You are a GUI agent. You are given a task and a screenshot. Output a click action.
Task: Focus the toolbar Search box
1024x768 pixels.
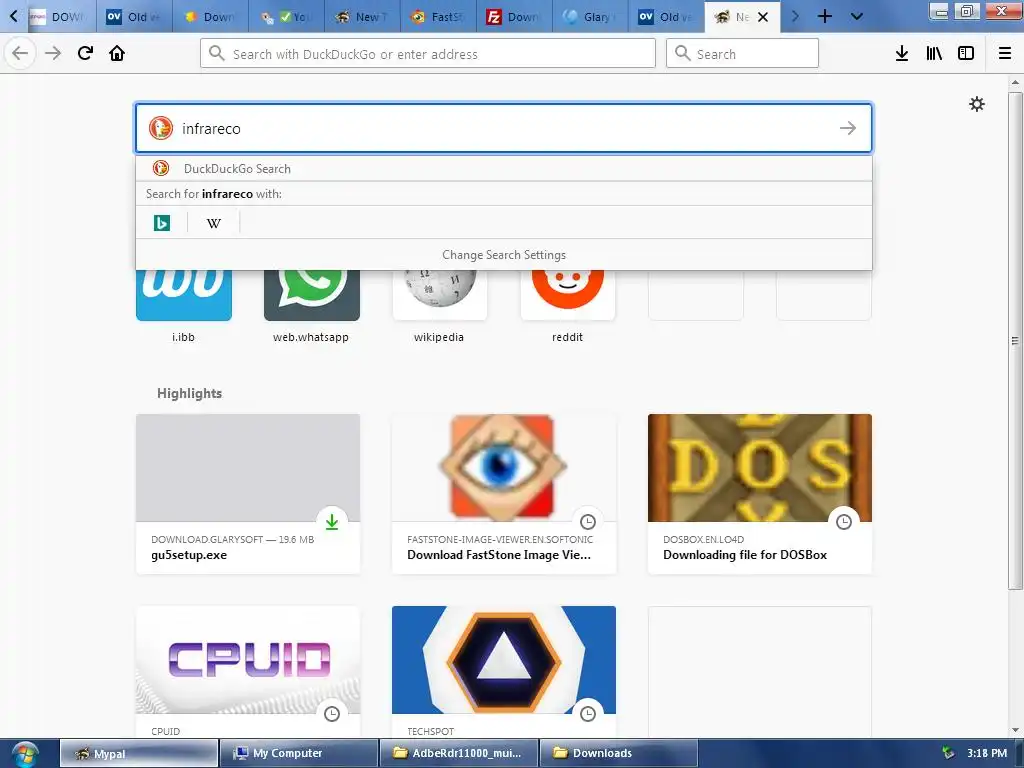[x=742, y=54]
